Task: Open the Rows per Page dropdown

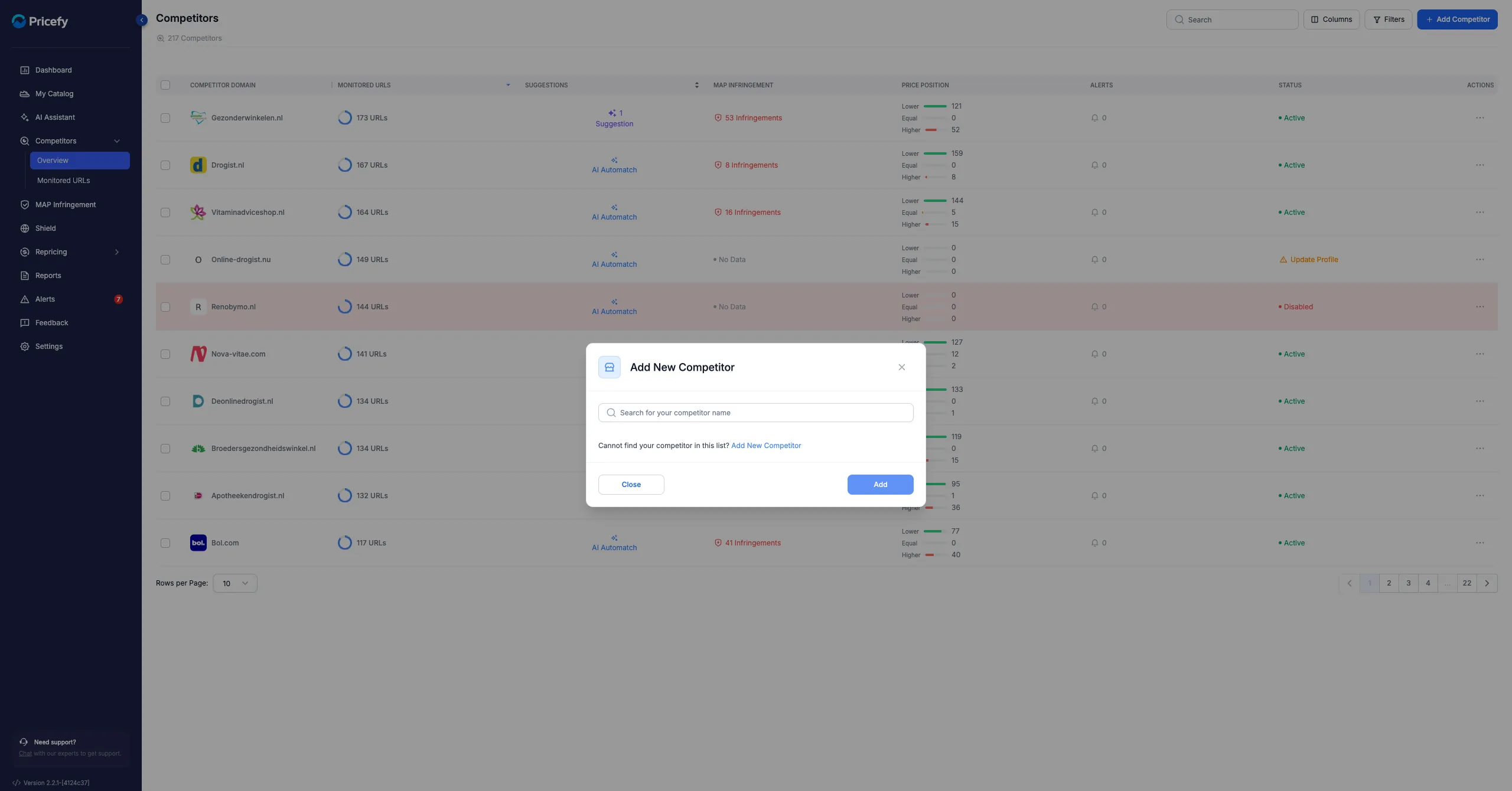Action: tap(235, 583)
